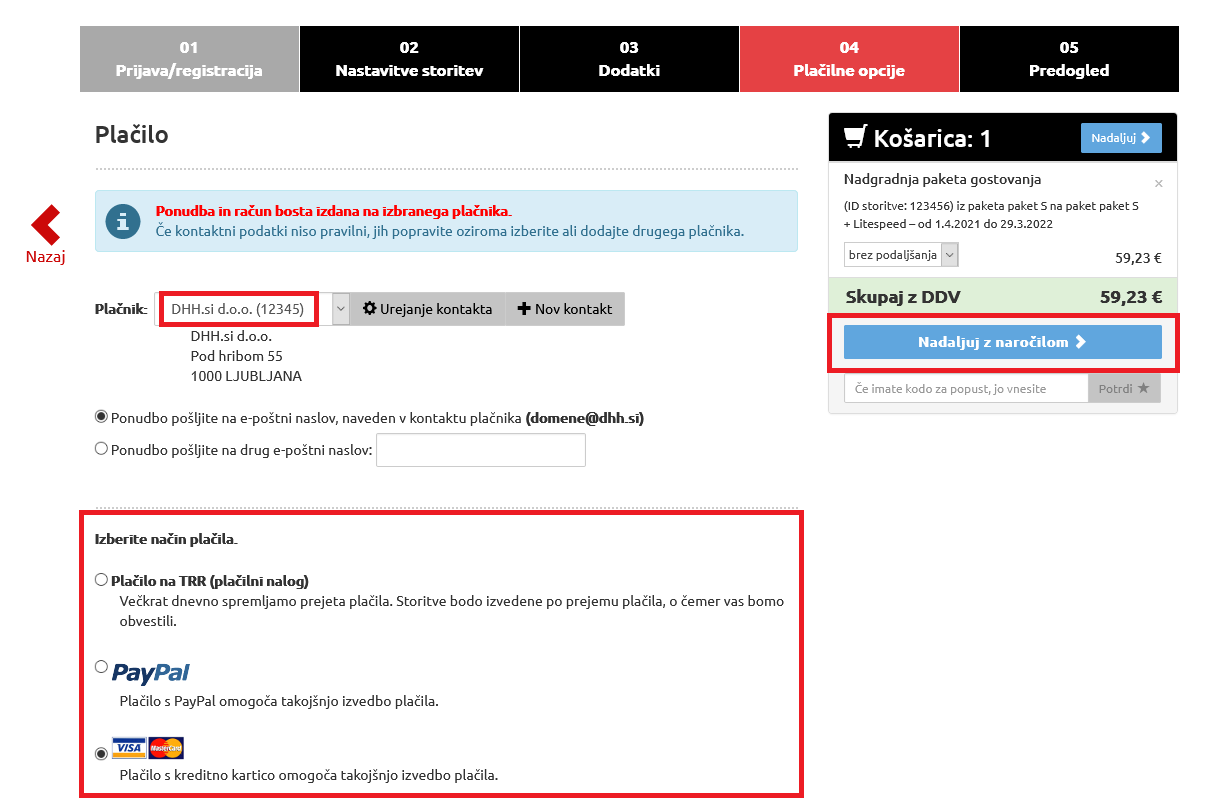Click the Visa card logo
The height and width of the screenshot is (805, 1226).
[x=128, y=748]
